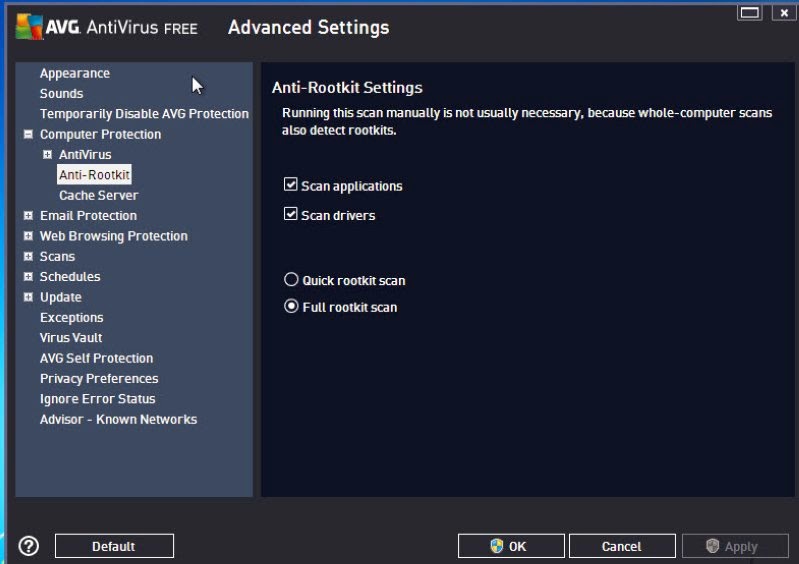The height and width of the screenshot is (564, 799).
Task: Expand the Web Browsing Protection node
Action: 29,236
